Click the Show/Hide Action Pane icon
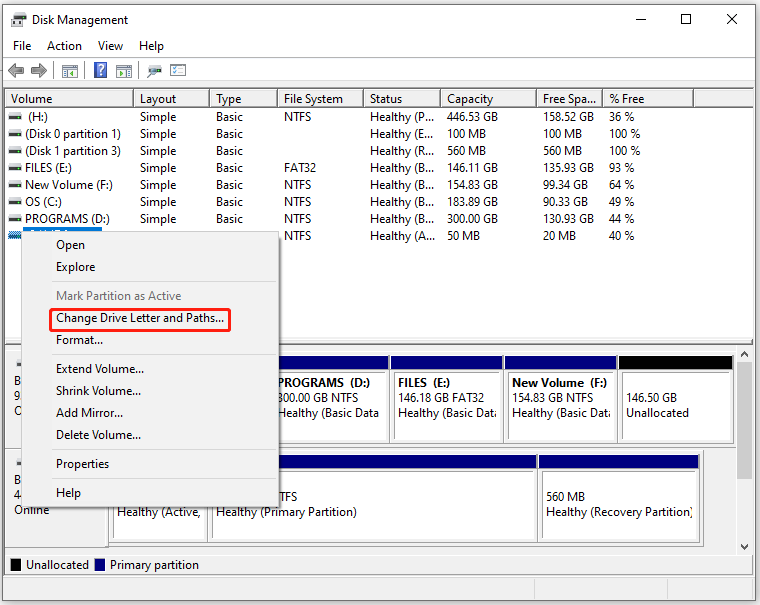The width and height of the screenshot is (760, 605). tap(124, 71)
